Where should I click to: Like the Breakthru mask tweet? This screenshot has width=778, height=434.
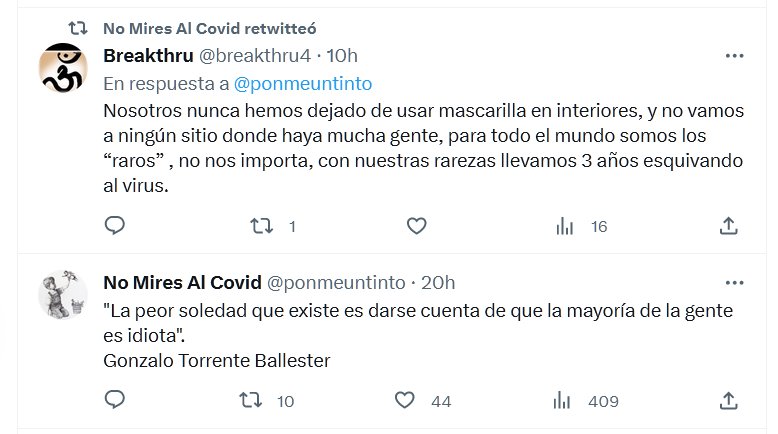[416, 227]
